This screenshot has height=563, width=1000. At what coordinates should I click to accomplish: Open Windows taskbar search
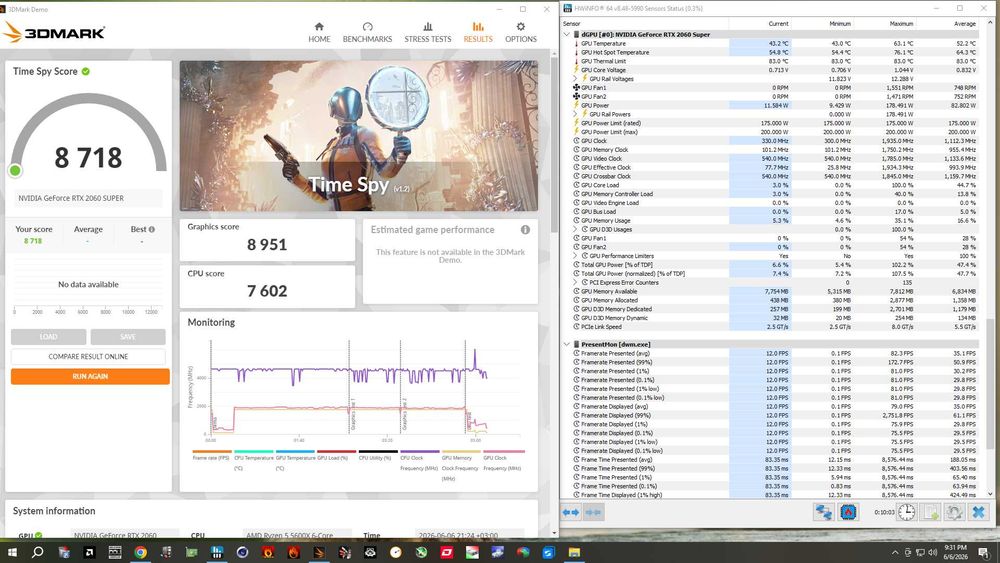point(38,552)
